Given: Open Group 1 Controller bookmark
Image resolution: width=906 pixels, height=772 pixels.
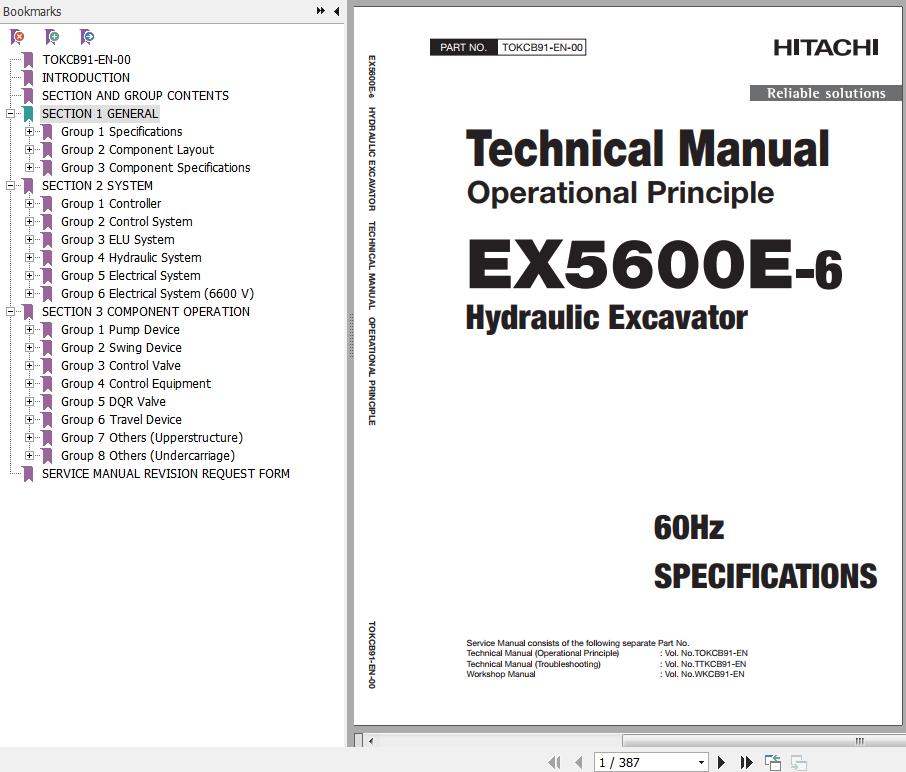Looking at the screenshot, I should coord(111,203).
